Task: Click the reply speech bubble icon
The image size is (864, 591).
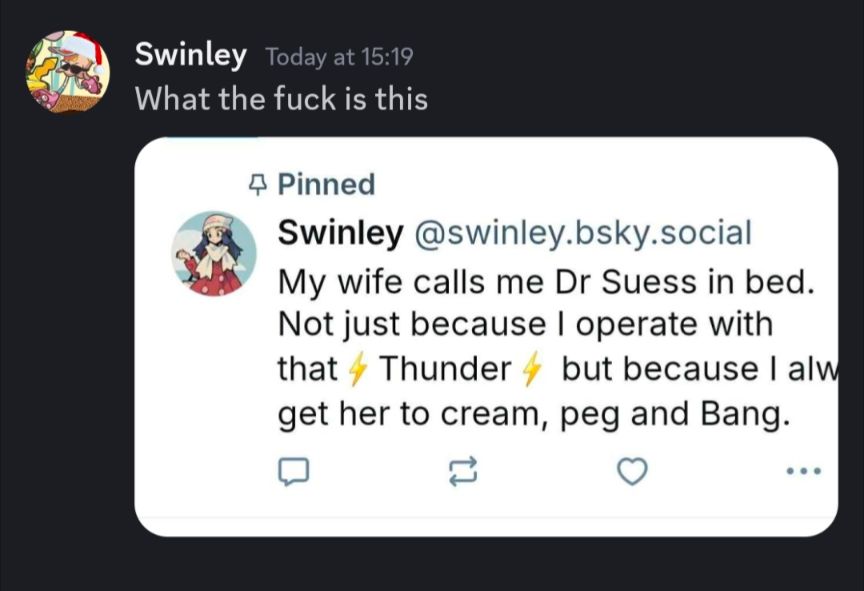Action: (293, 471)
